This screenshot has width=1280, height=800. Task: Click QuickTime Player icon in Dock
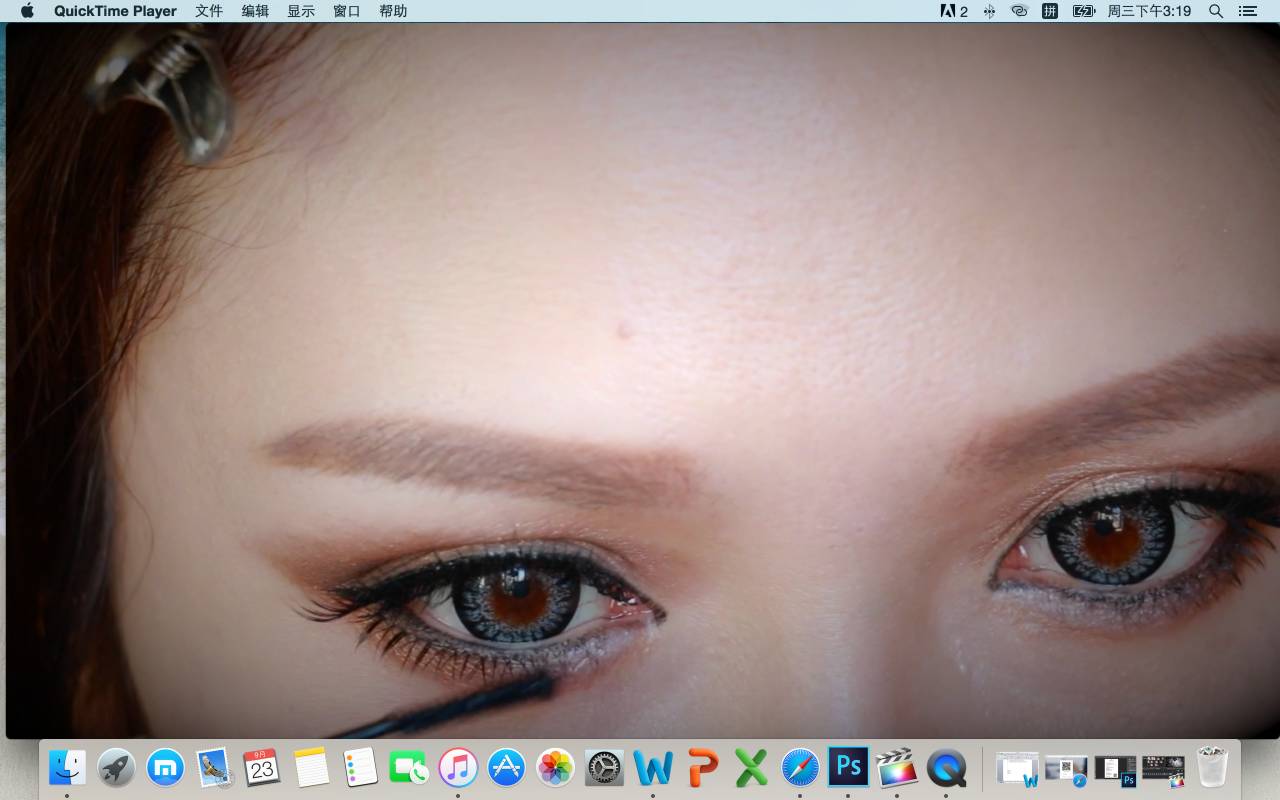click(x=946, y=768)
